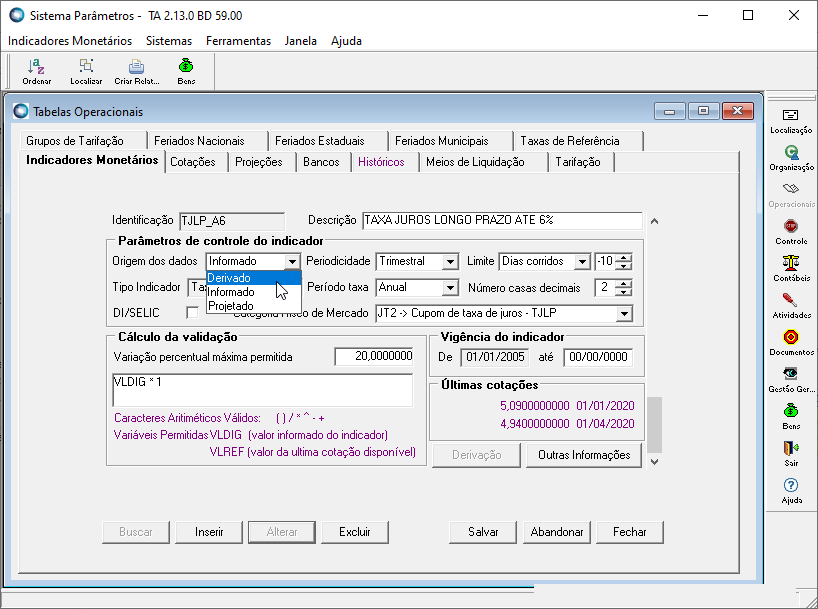
Task: Click the Bens sidebar money bag icon
Action: point(791,417)
